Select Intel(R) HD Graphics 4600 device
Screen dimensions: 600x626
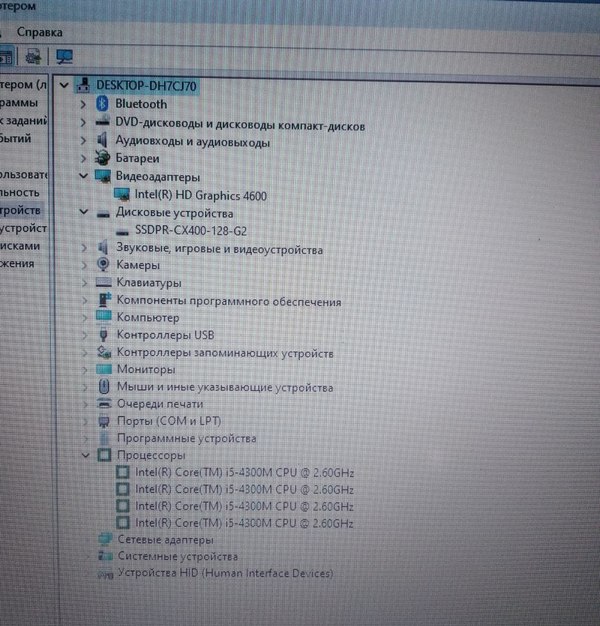(x=200, y=196)
